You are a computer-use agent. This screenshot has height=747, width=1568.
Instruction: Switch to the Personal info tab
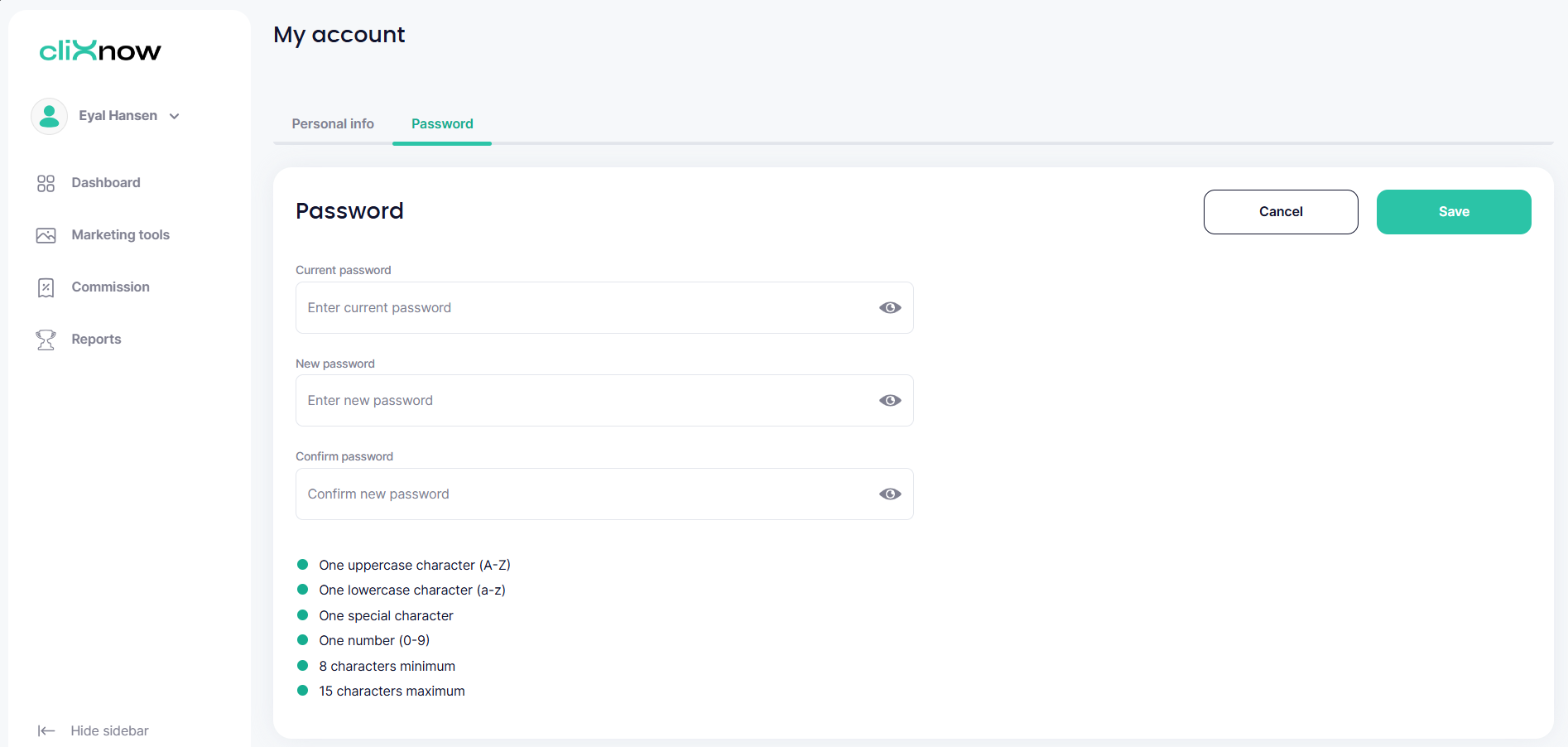point(333,123)
